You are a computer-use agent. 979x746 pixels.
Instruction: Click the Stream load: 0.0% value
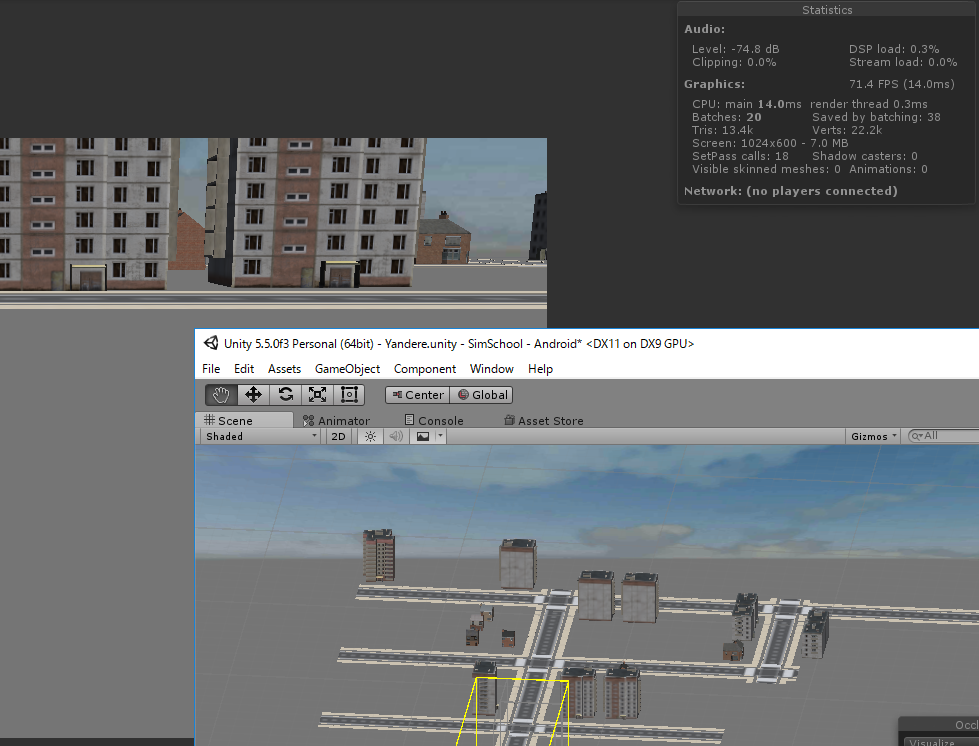tap(903, 62)
